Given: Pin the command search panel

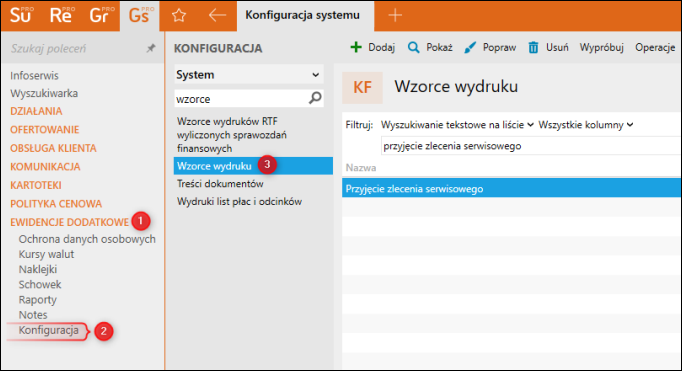Looking at the screenshot, I should (150, 48).
